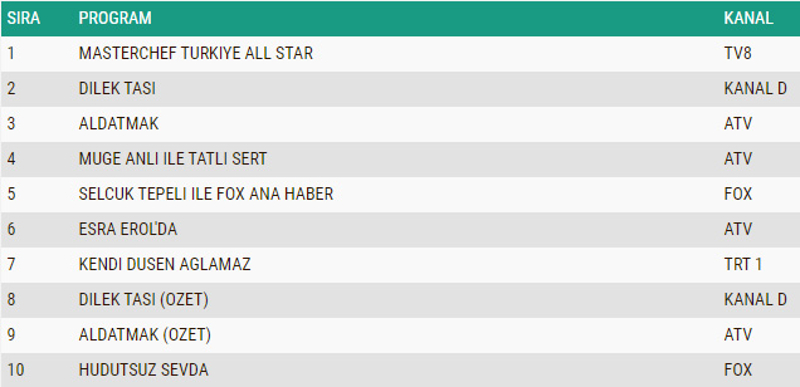
Task: Click KANAL D in the second row
Action: [755, 89]
